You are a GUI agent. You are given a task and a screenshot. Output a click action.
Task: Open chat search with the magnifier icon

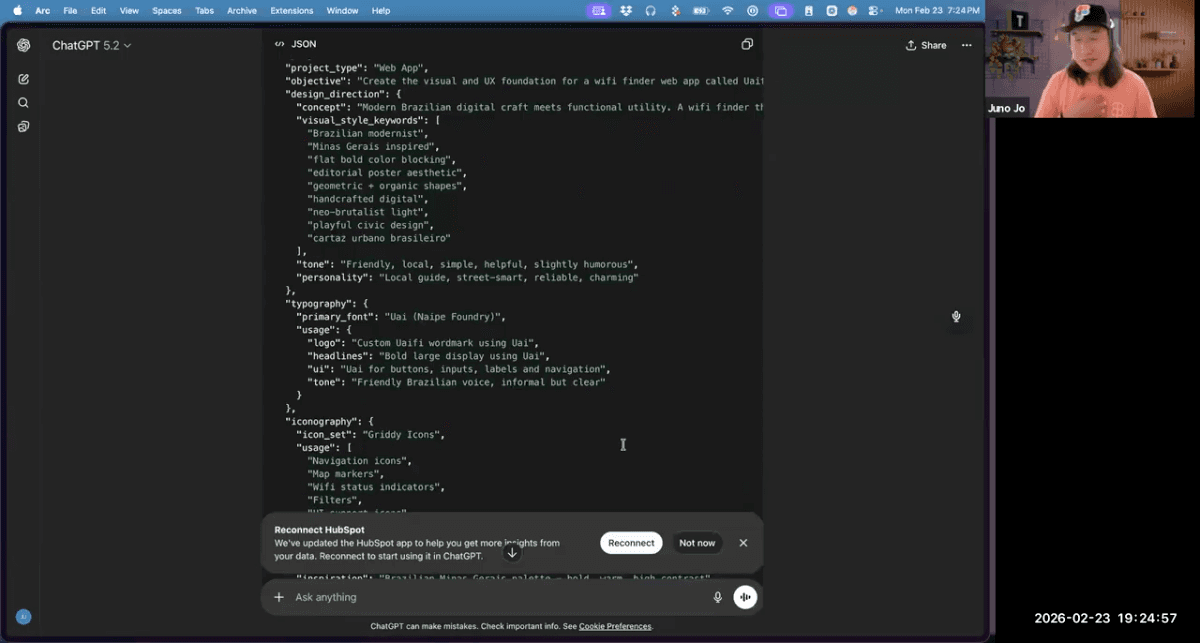(x=24, y=102)
